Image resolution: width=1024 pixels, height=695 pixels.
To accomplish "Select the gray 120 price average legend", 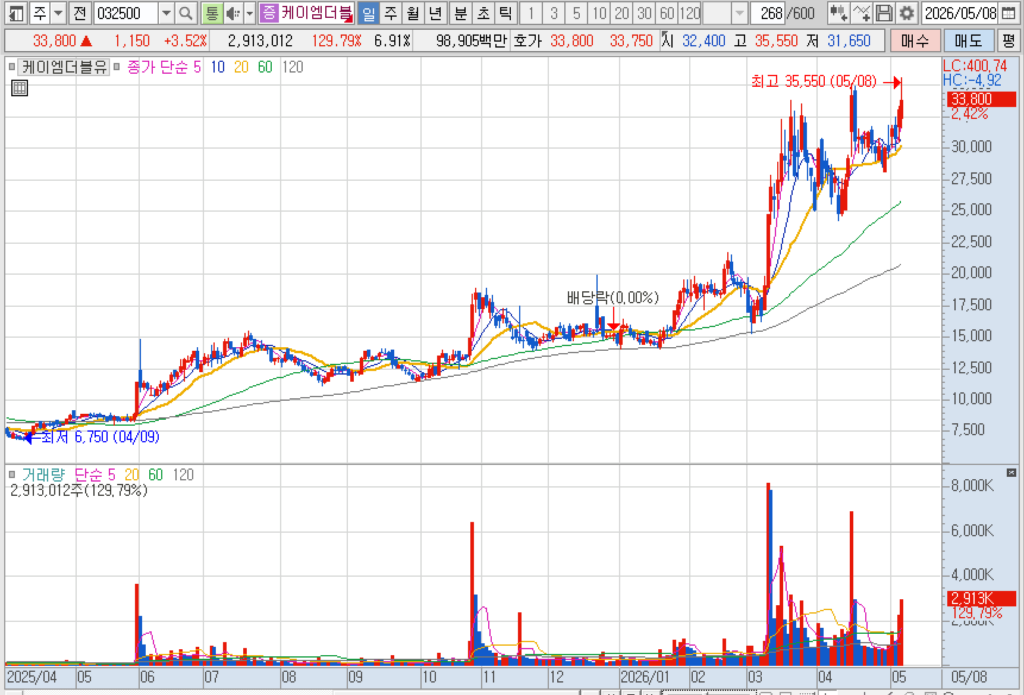I will [293, 67].
